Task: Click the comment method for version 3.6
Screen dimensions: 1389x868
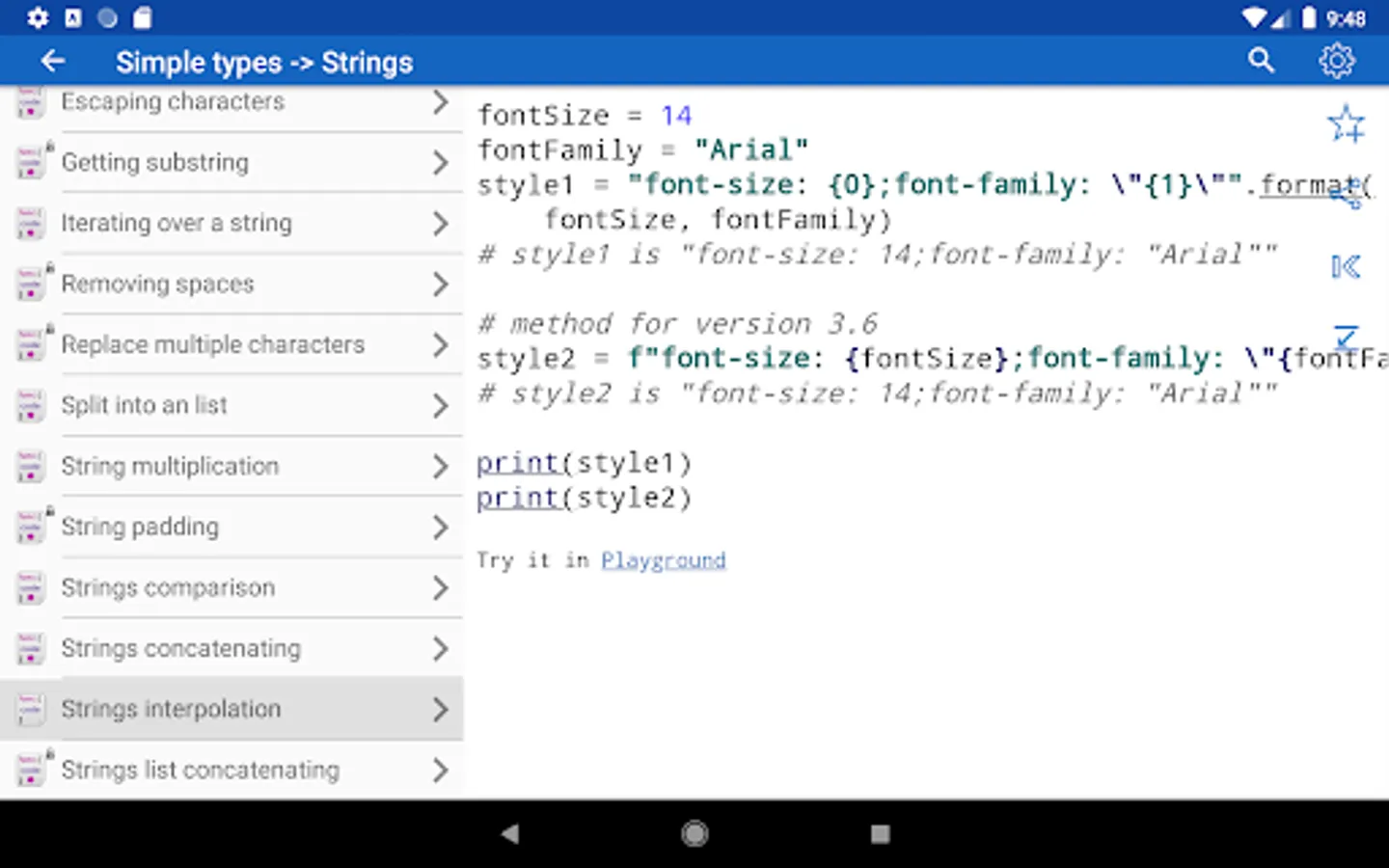Action: (677, 323)
